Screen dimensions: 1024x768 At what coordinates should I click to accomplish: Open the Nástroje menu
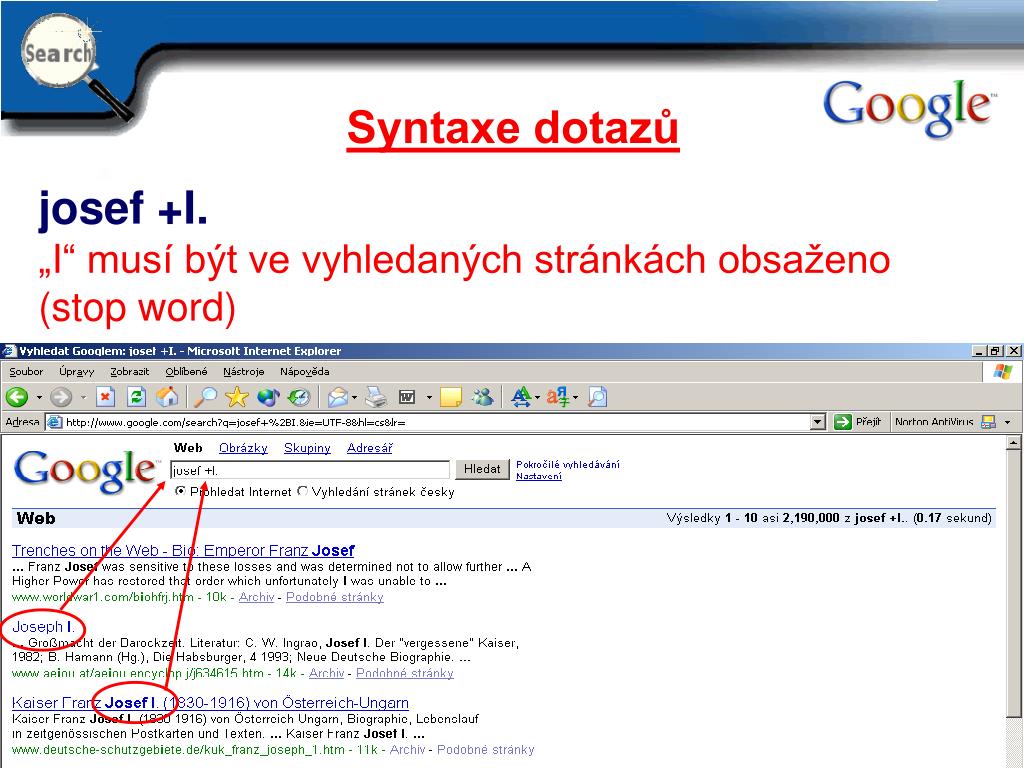point(244,372)
